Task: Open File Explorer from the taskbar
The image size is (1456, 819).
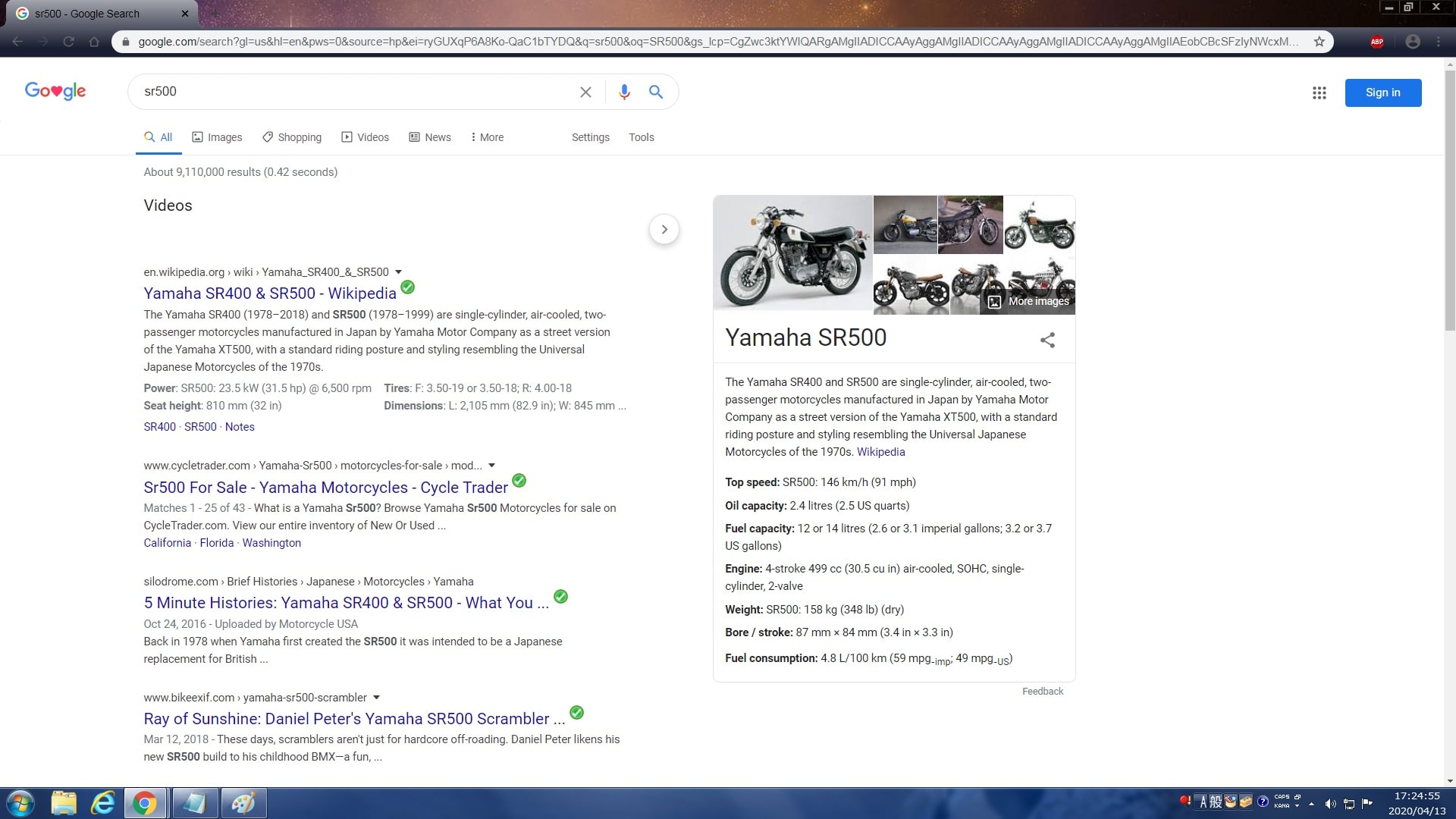Action: [64, 803]
